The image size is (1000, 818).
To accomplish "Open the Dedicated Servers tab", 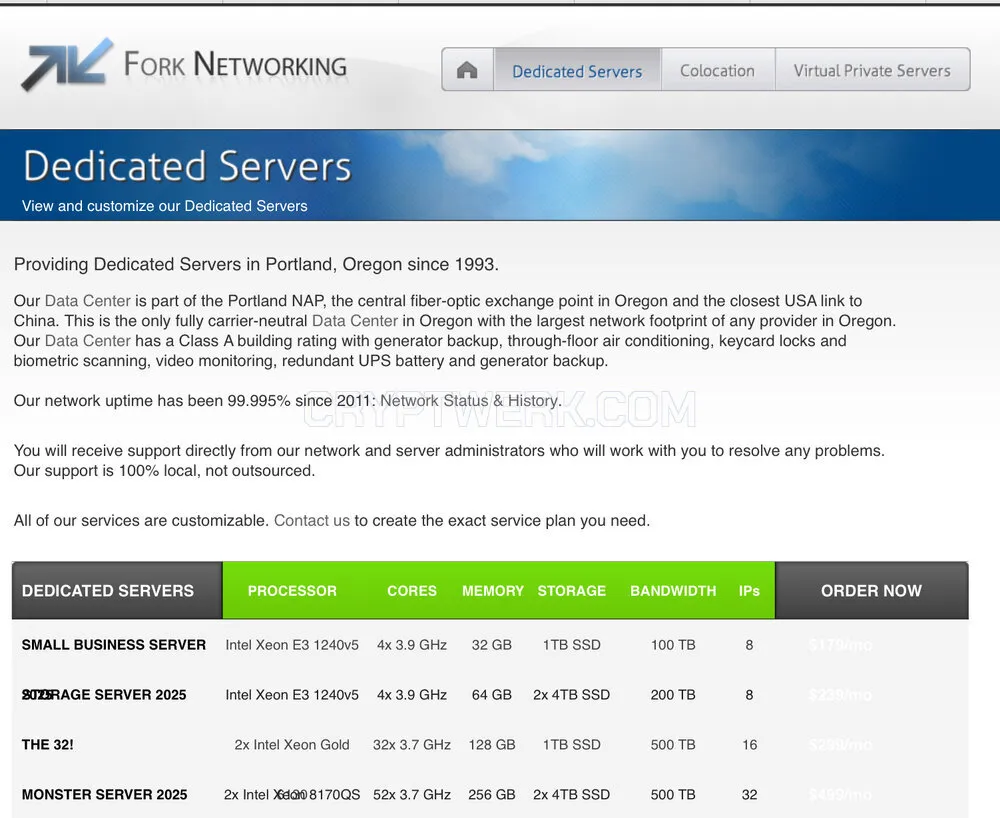I will (577, 70).
